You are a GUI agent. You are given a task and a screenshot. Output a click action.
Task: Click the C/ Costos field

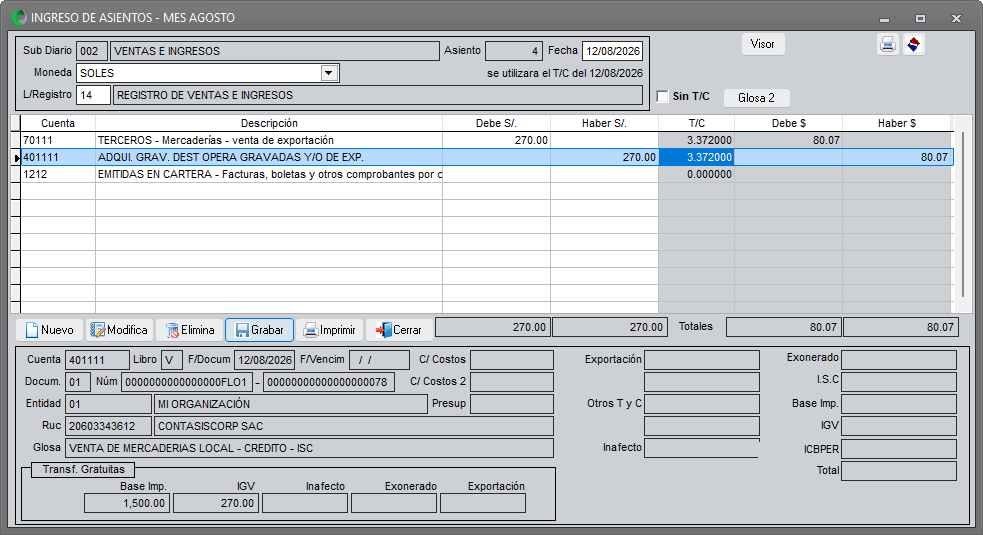point(512,360)
